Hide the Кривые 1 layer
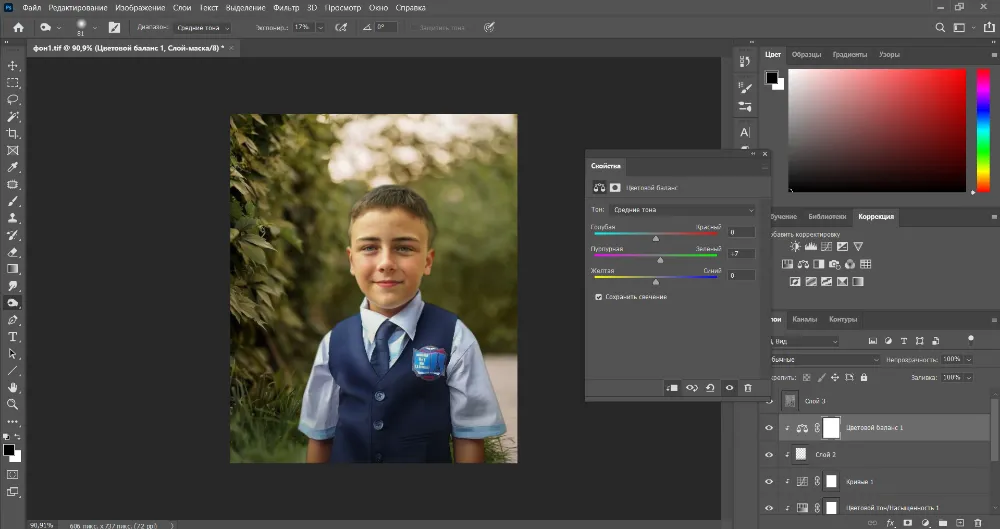1000x529 pixels. click(x=769, y=481)
